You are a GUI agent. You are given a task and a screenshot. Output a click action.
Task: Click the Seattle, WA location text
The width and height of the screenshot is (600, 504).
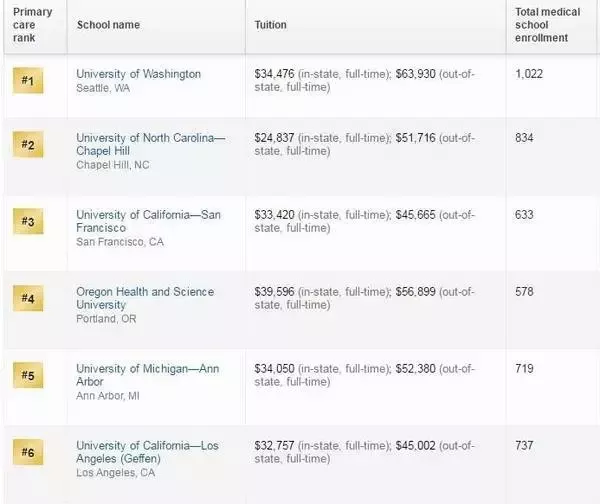[x=103, y=88]
